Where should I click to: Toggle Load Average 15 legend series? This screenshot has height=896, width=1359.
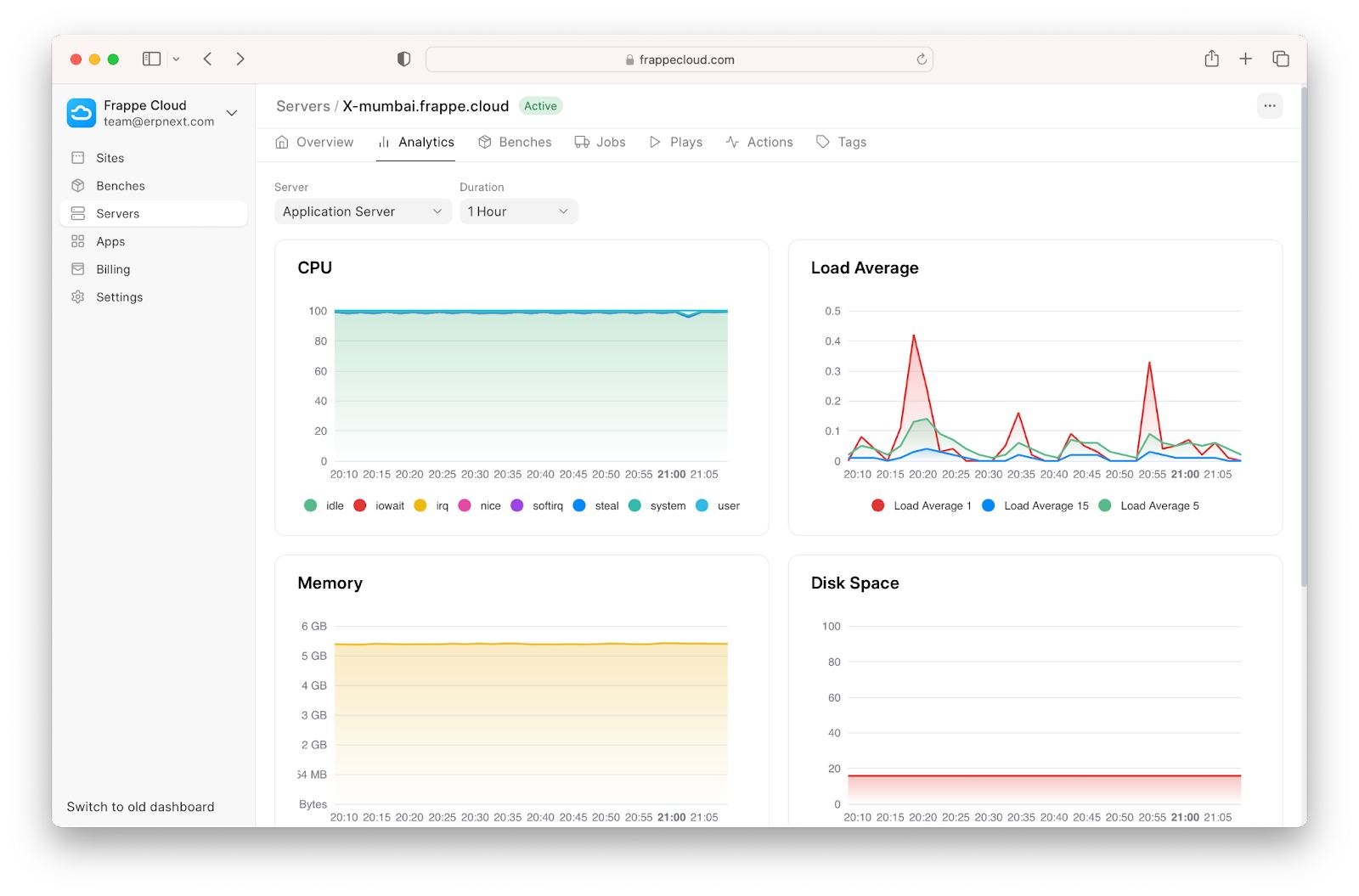(1035, 505)
